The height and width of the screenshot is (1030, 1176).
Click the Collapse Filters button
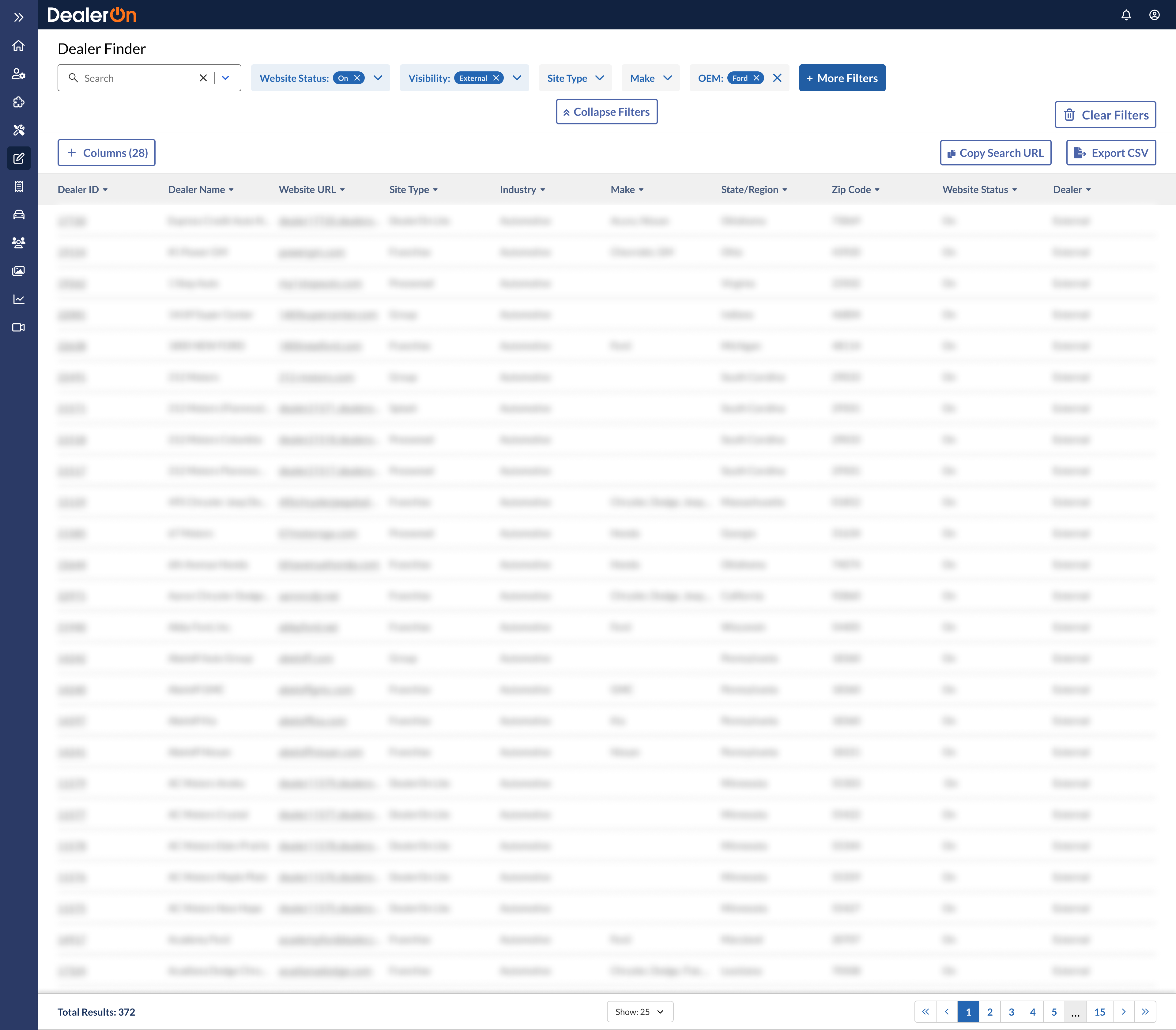(x=606, y=112)
